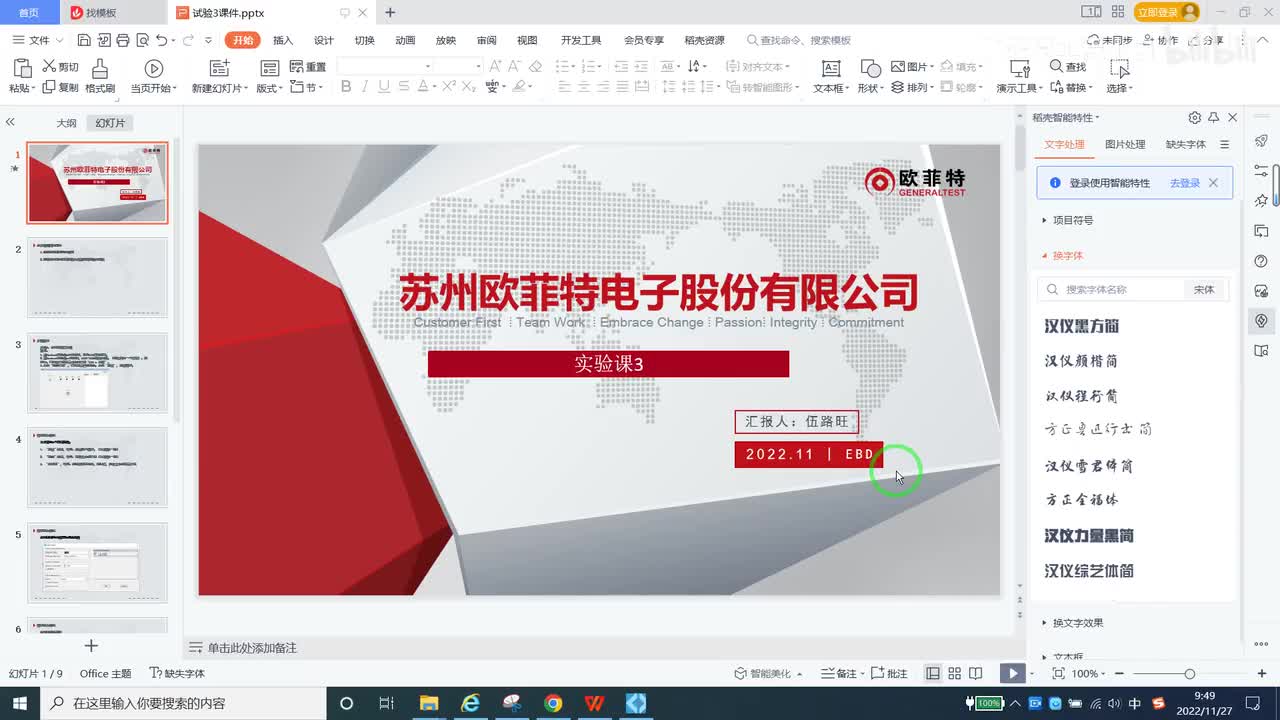Click the Print icon in quick toolbar
Image resolution: width=1280 pixels, height=720 pixels.
[x=123, y=40]
